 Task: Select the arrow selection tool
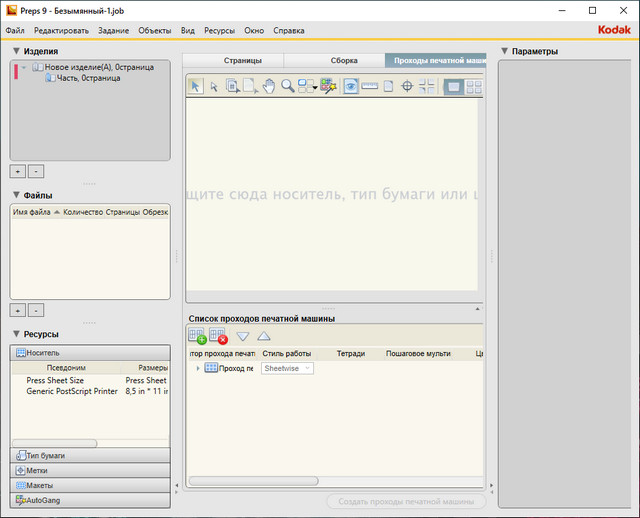tap(196, 87)
